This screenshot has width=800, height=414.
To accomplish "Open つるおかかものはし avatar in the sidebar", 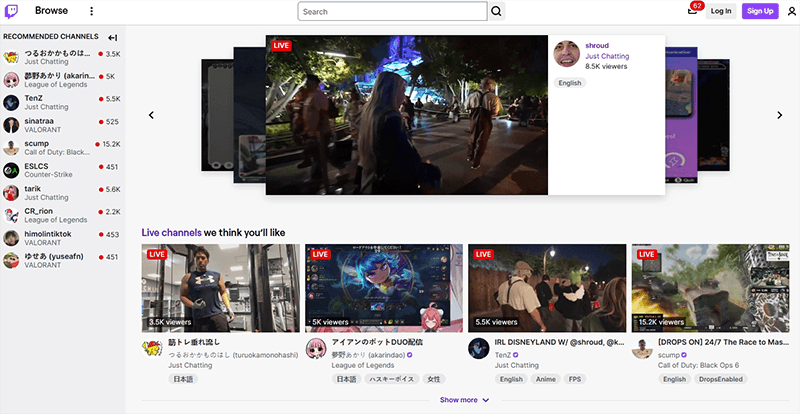I will tap(11, 57).
